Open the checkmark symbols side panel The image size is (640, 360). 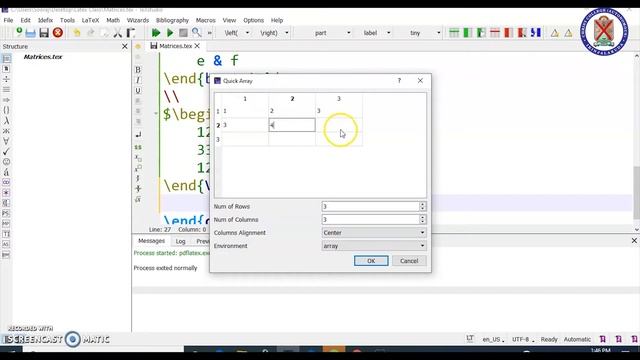pyautogui.click(x=6, y=151)
